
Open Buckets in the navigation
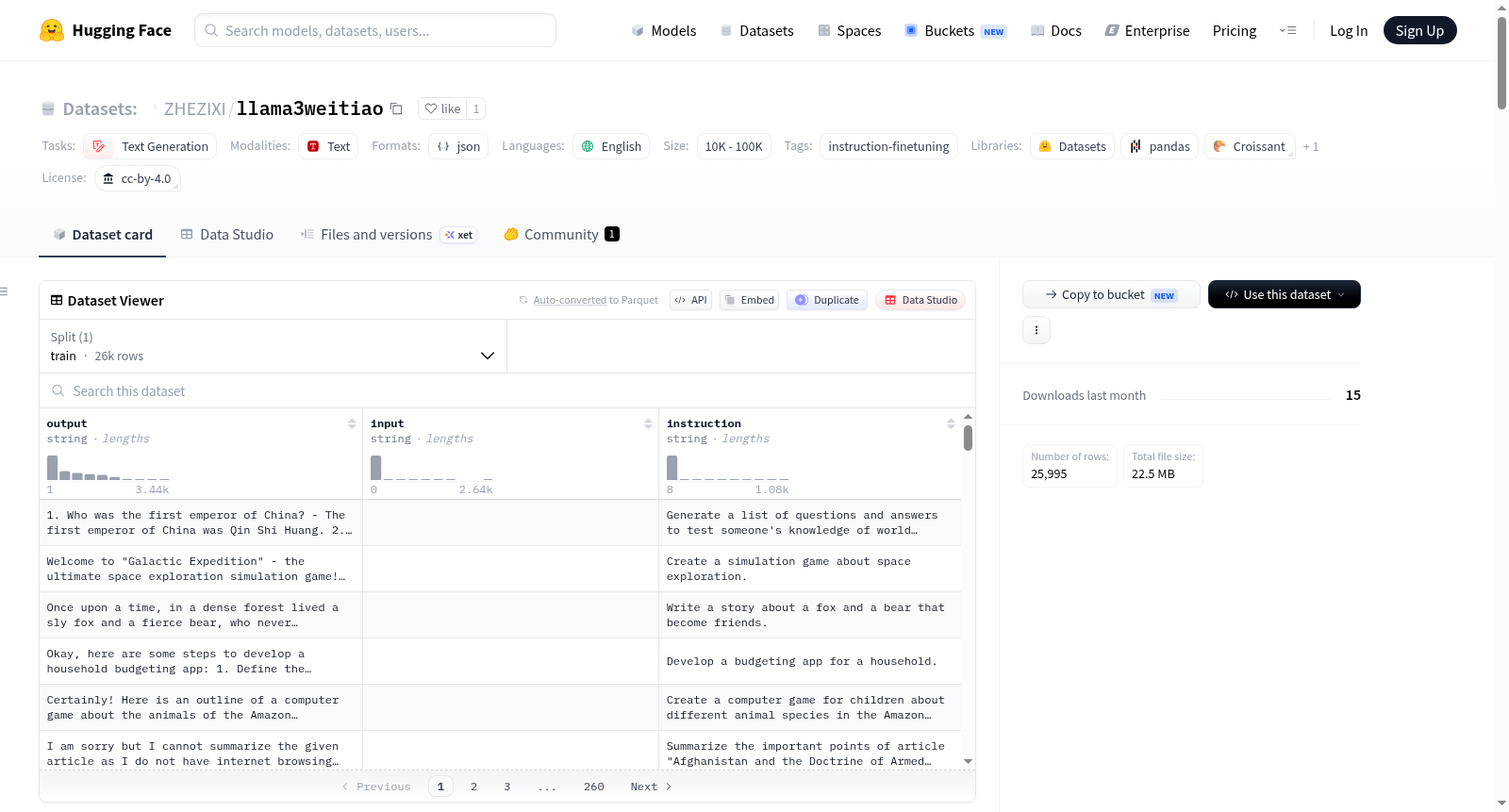(955, 30)
